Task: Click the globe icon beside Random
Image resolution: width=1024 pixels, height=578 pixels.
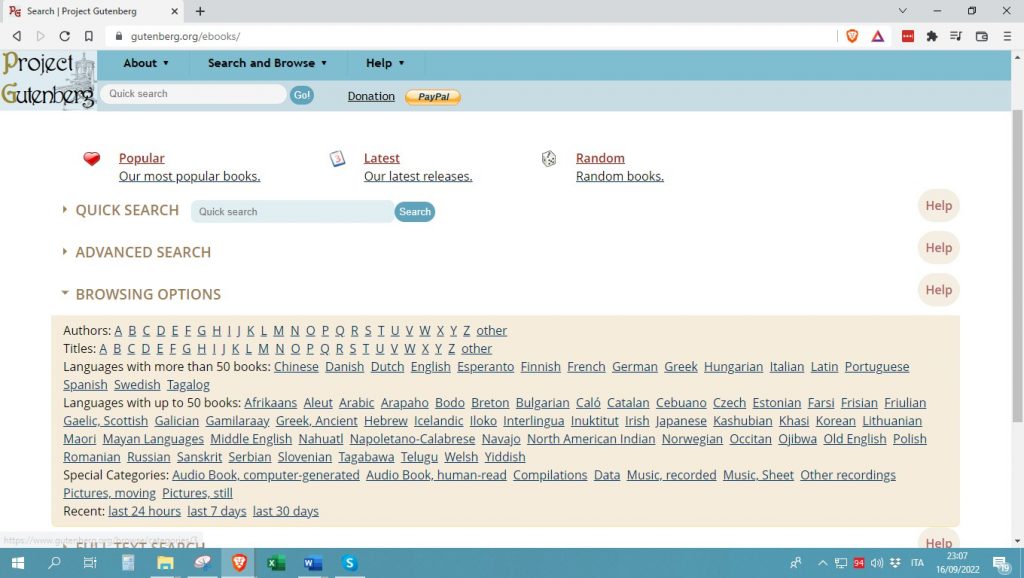Action: [x=549, y=158]
